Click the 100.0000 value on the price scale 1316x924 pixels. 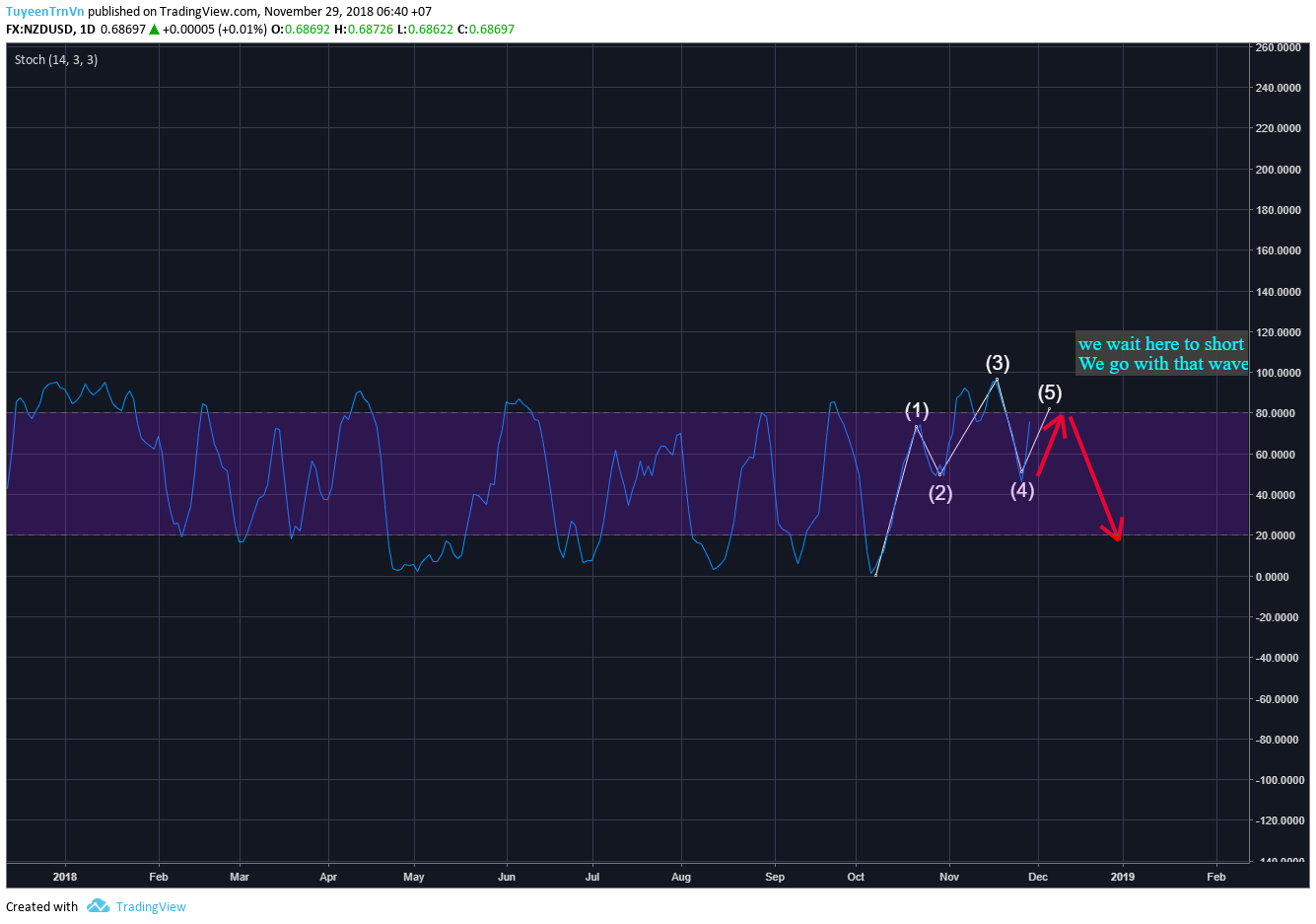(1278, 373)
